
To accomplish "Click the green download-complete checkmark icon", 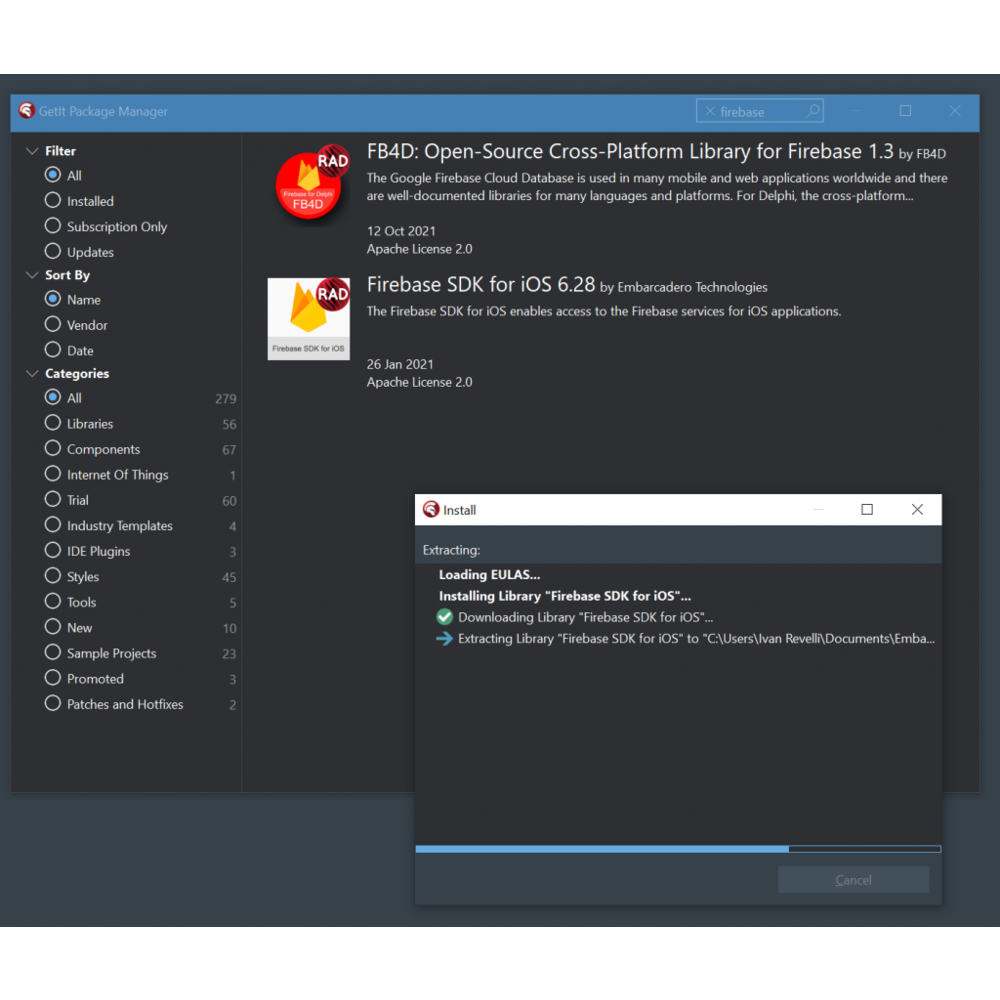I will [x=445, y=617].
